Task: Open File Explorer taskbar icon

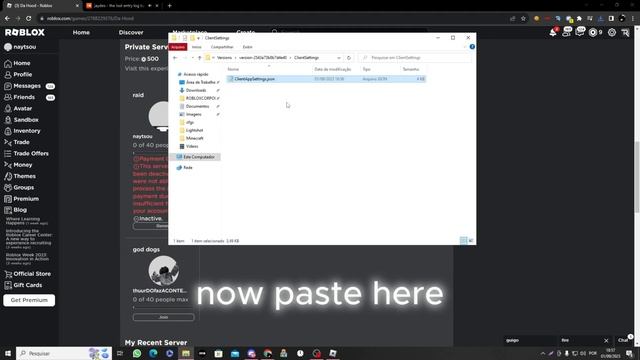Action: 186,353
